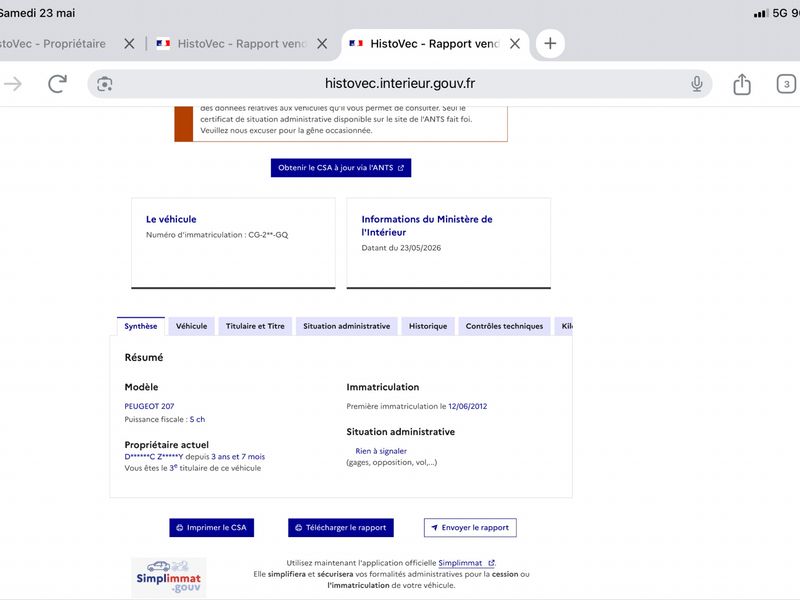Reload the page with the refresh icon
This screenshot has width=800, height=600.
click(x=57, y=84)
